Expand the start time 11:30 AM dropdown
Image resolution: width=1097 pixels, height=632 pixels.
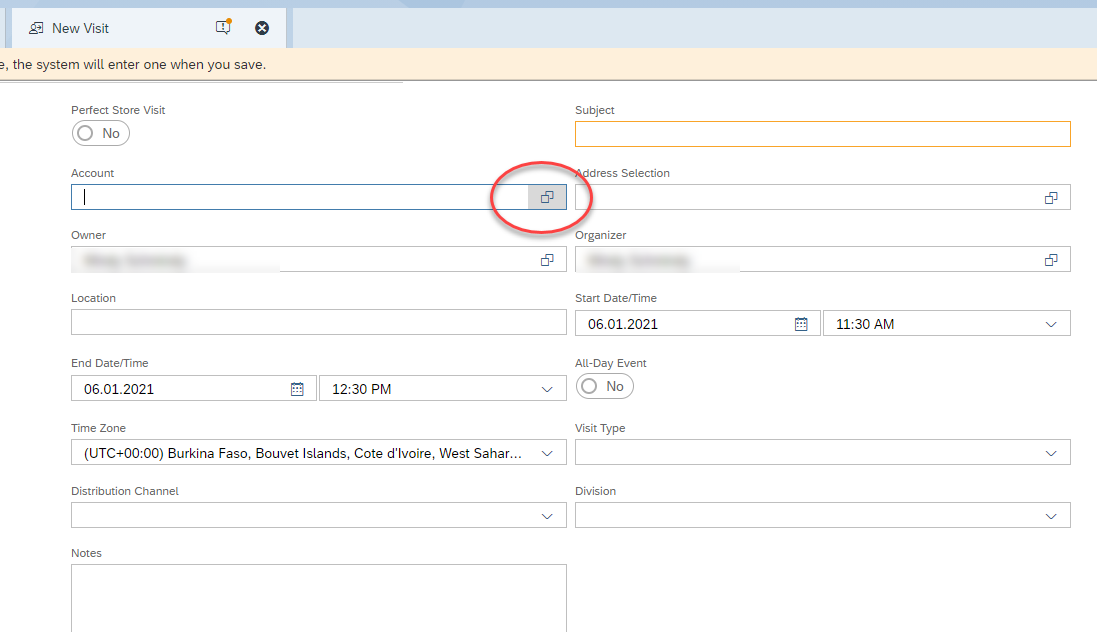(1051, 324)
